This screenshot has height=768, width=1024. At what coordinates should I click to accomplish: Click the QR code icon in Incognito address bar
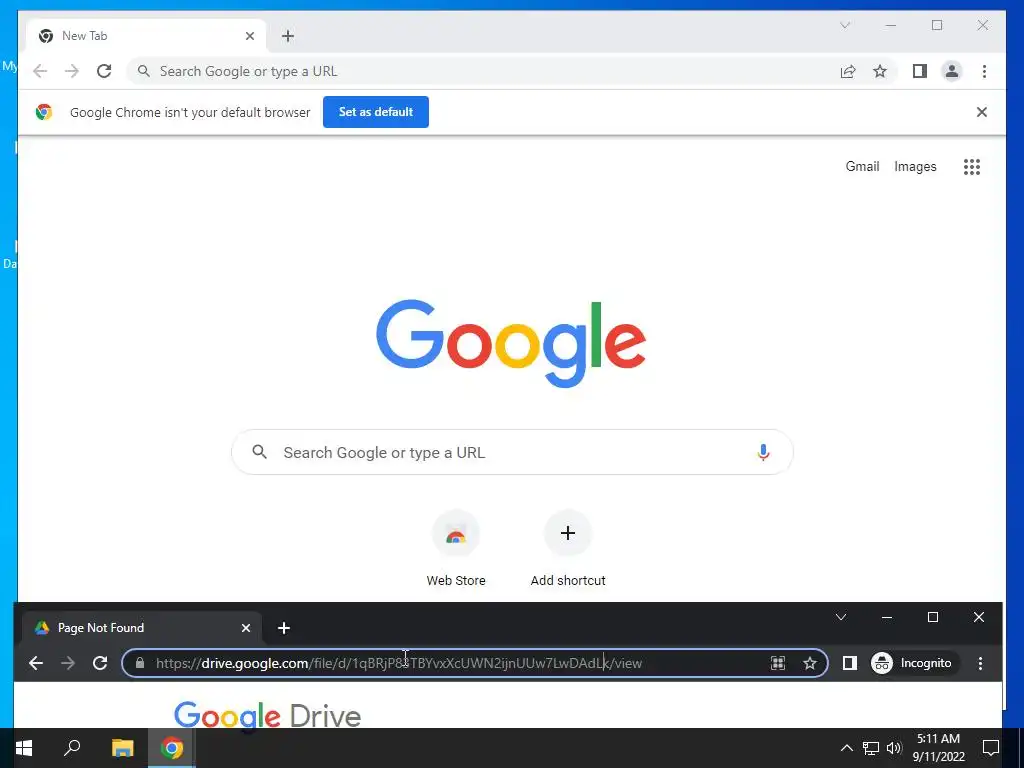coord(778,663)
